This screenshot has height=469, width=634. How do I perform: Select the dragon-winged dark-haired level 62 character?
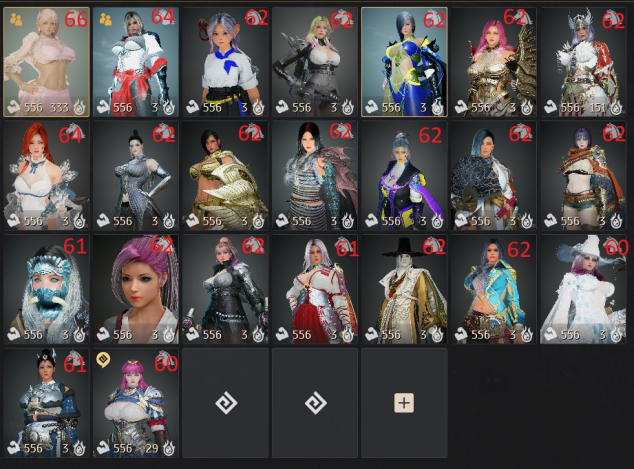coord(315,176)
